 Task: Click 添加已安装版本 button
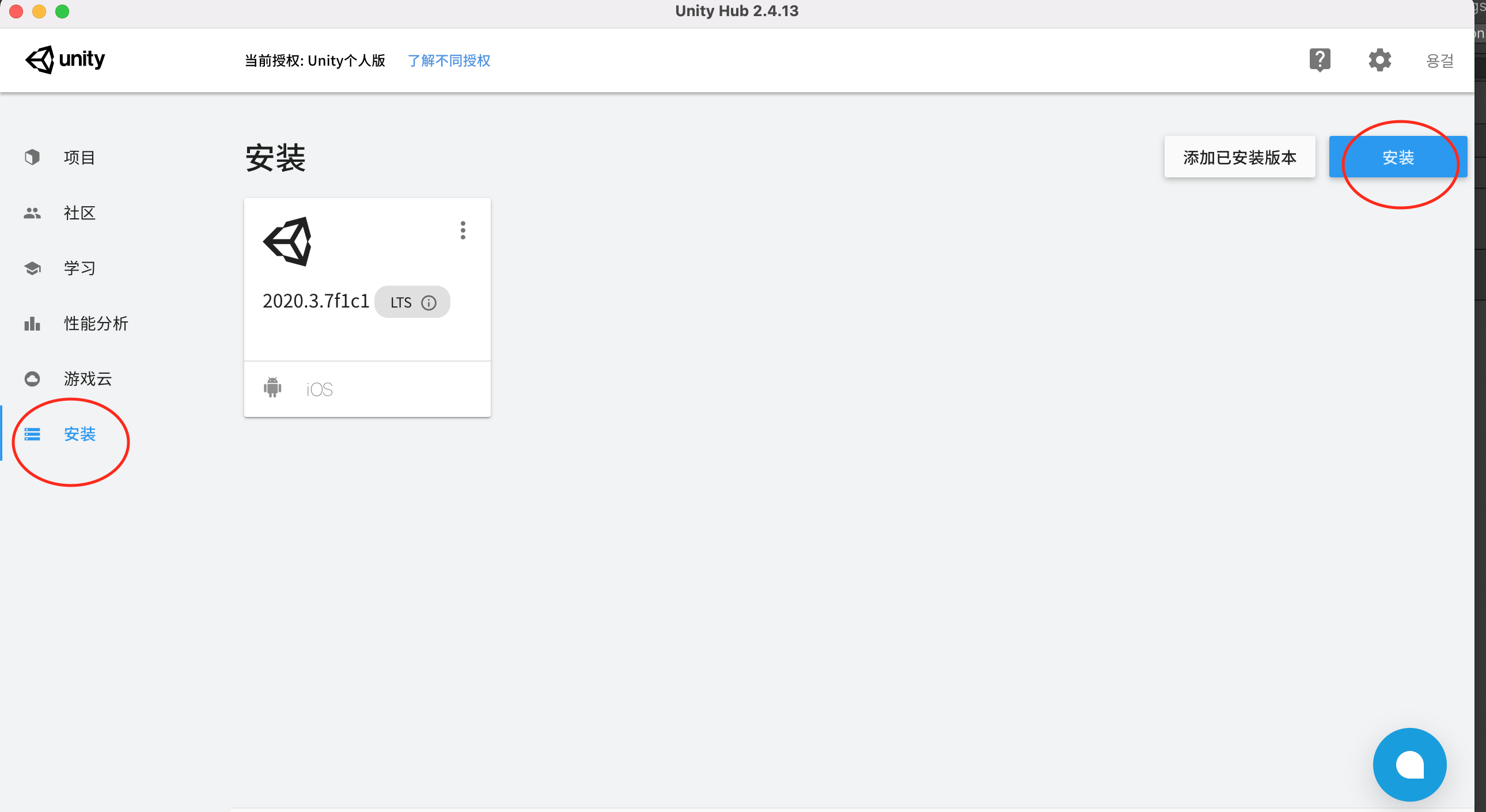click(x=1239, y=157)
